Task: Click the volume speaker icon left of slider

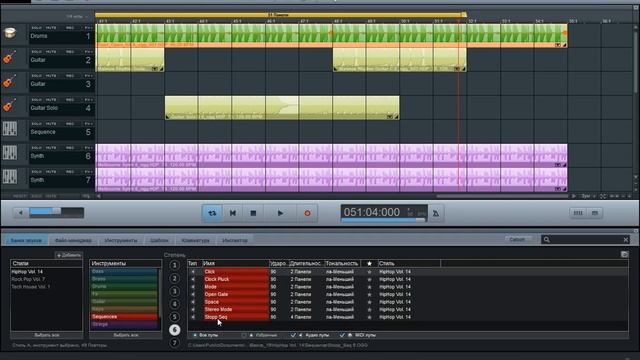Action: pos(20,212)
